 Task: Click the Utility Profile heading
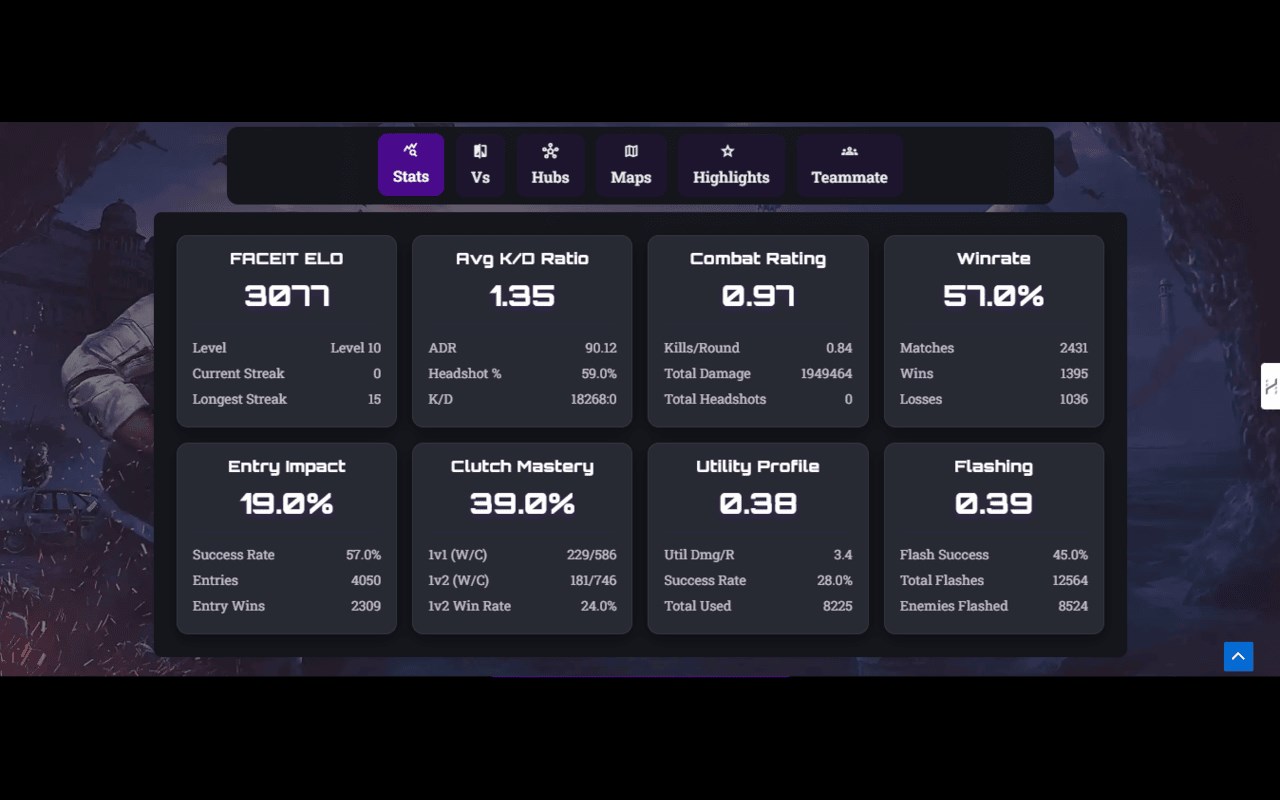(758, 466)
